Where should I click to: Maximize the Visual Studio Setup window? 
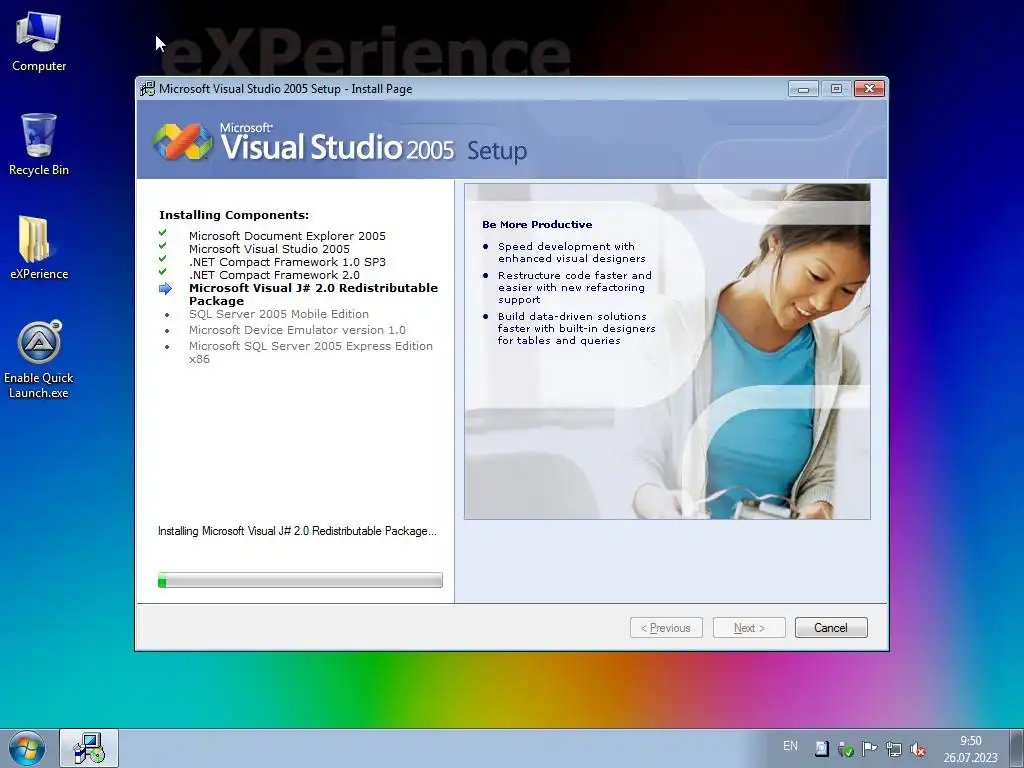click(836, 89)
